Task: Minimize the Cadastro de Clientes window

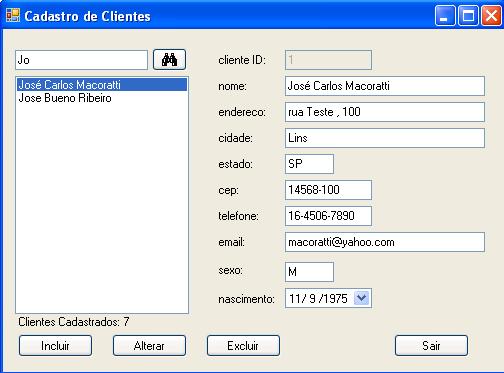Action: click(445, 16)
